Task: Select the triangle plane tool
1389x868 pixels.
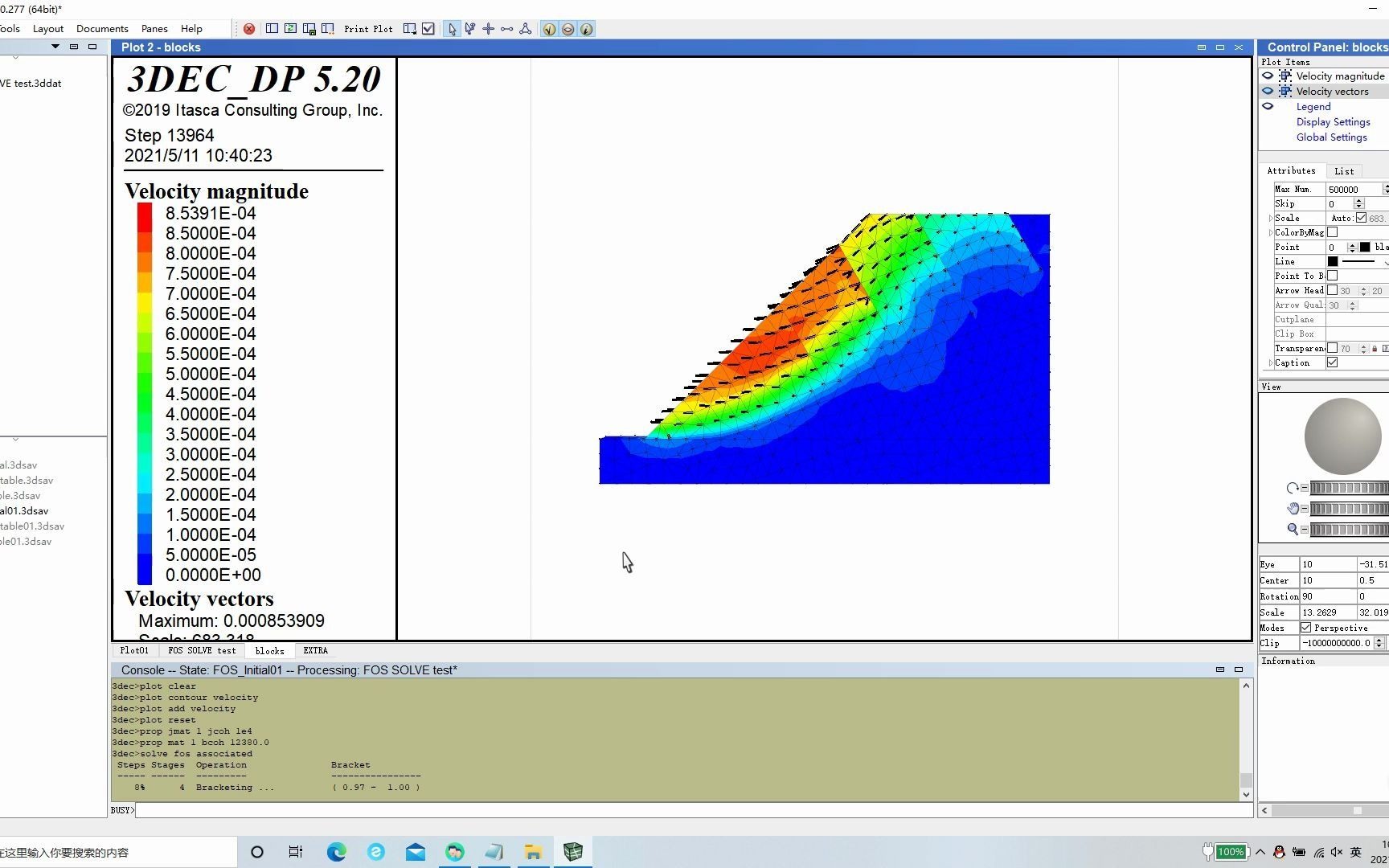Action: tap(525, 29)
